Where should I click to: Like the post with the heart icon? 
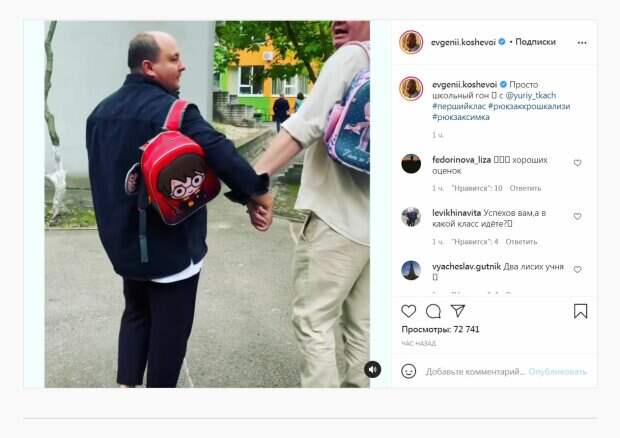408,311
